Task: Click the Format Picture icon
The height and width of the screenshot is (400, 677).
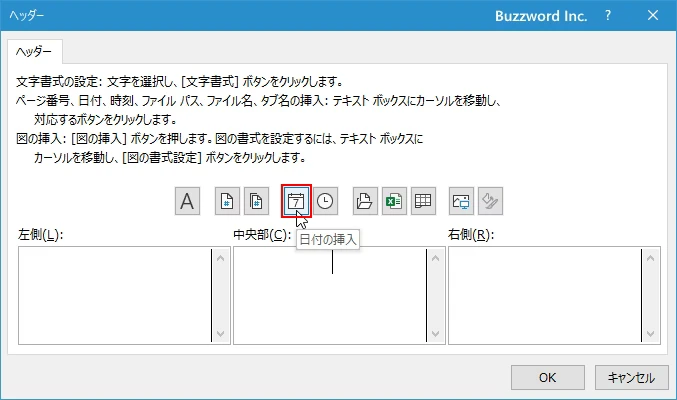Action: [x=490, y=201]
